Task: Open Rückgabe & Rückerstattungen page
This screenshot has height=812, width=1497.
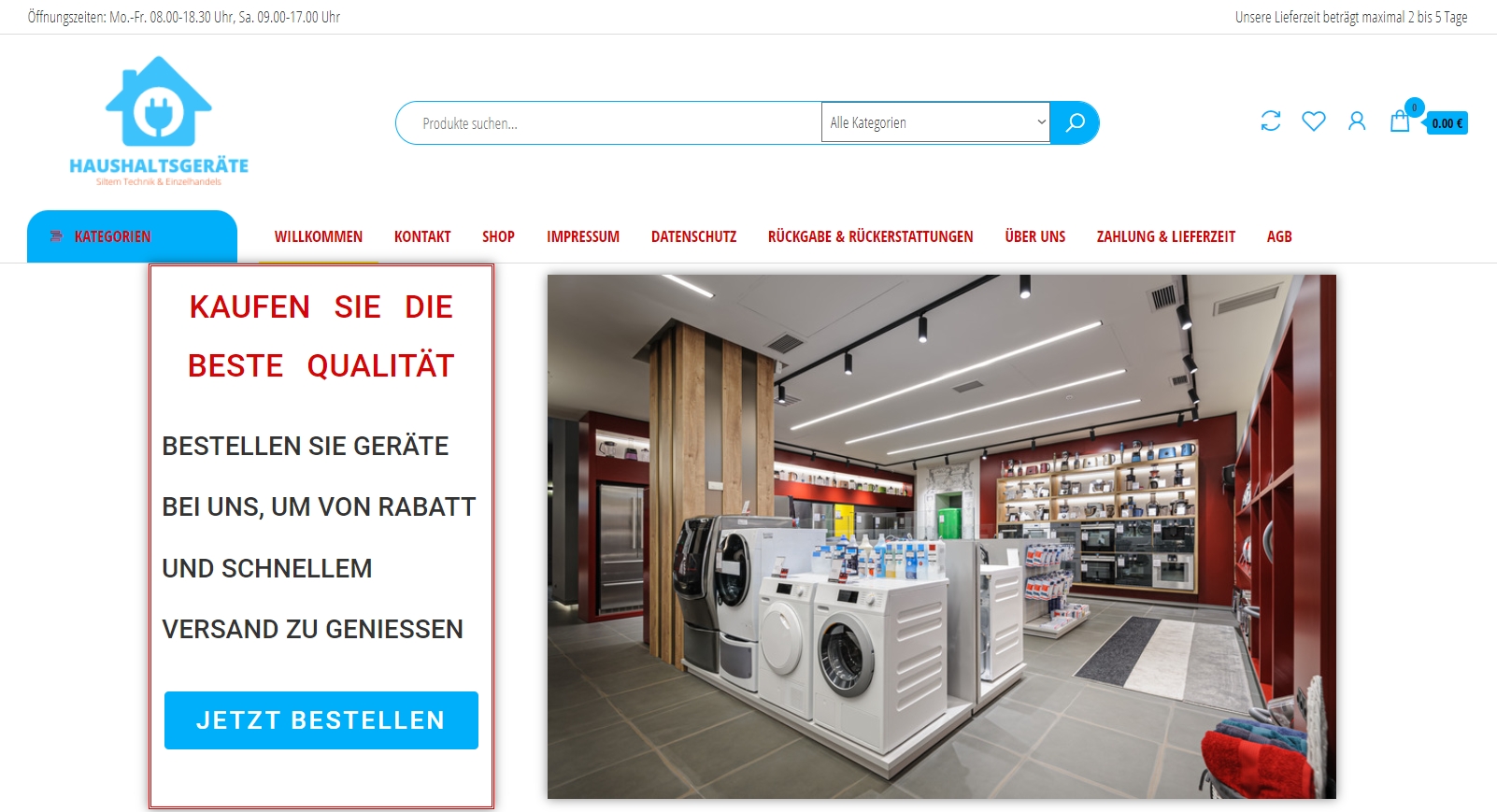Action: coord(871,237)
